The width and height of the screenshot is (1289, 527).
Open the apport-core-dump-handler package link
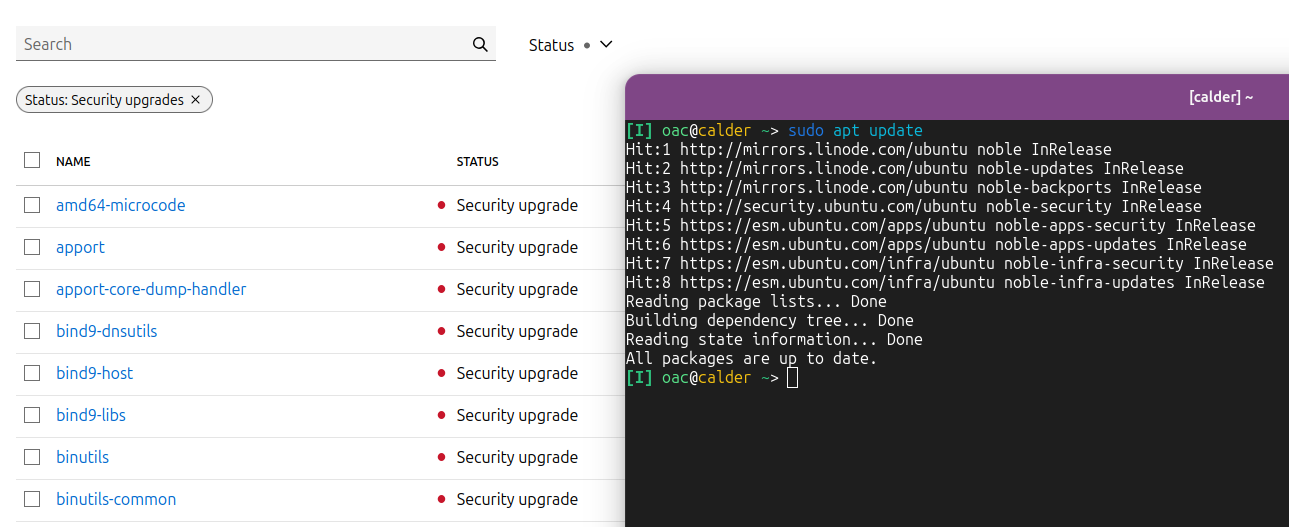pyautogui.click(x=151, y=289)
